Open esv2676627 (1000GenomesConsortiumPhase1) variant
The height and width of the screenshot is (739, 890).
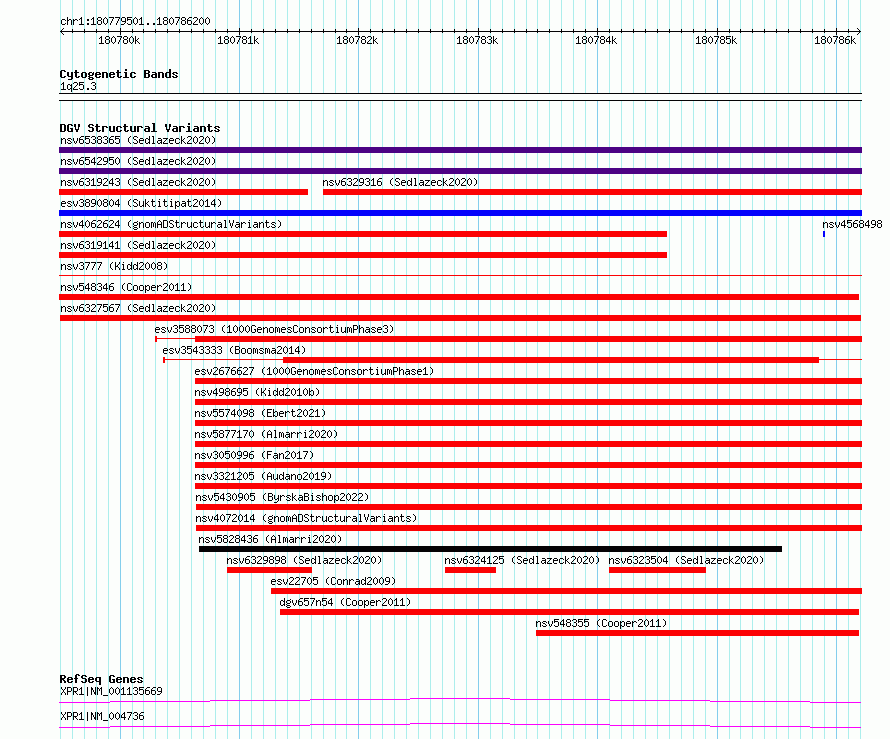[314, 371]
